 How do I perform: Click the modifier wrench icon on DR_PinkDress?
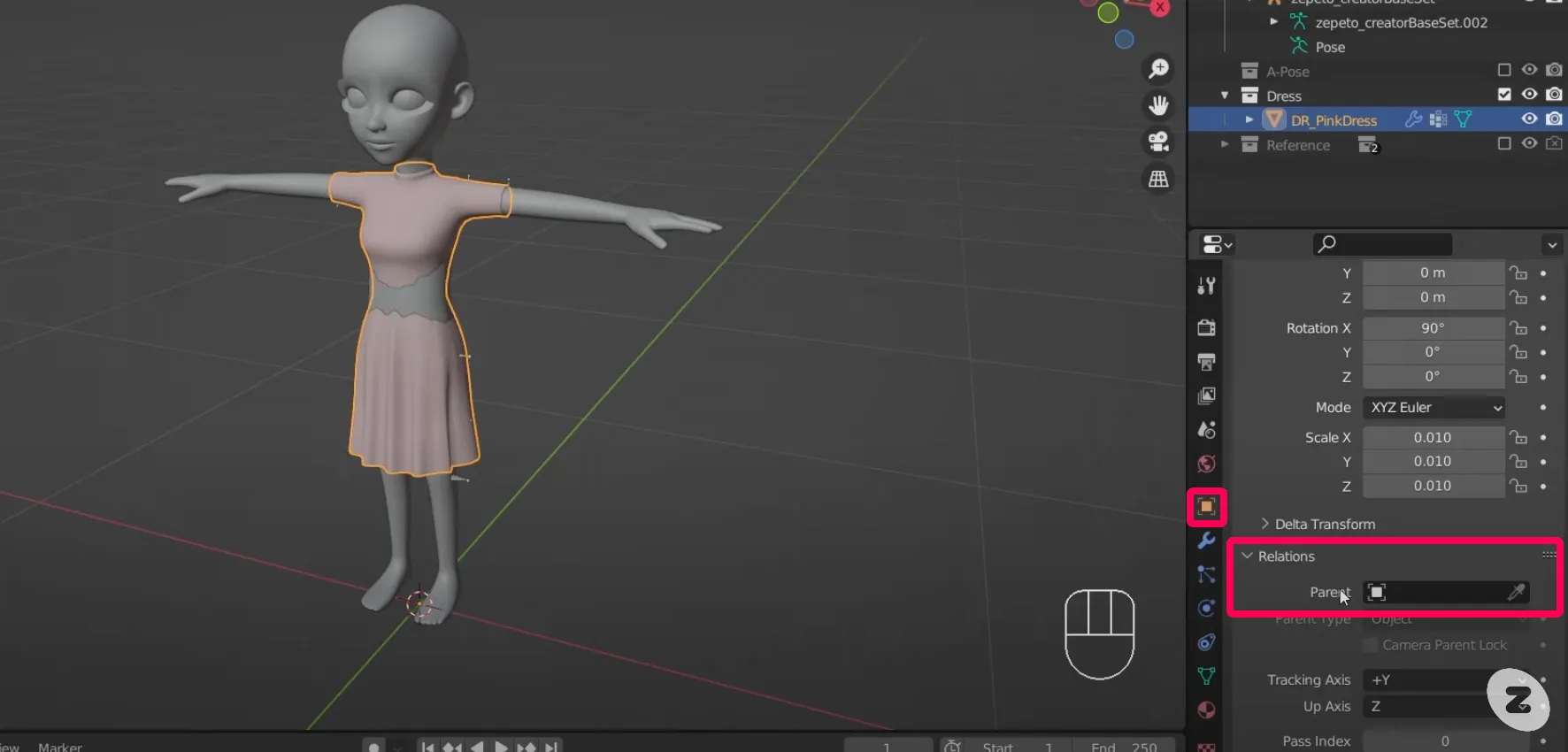(1414, 119)
